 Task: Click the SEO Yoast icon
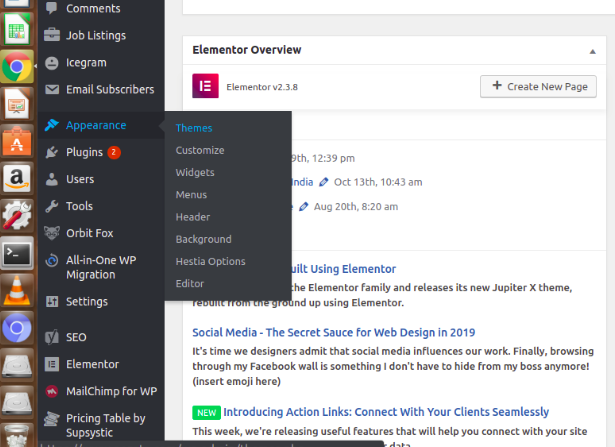51,337
